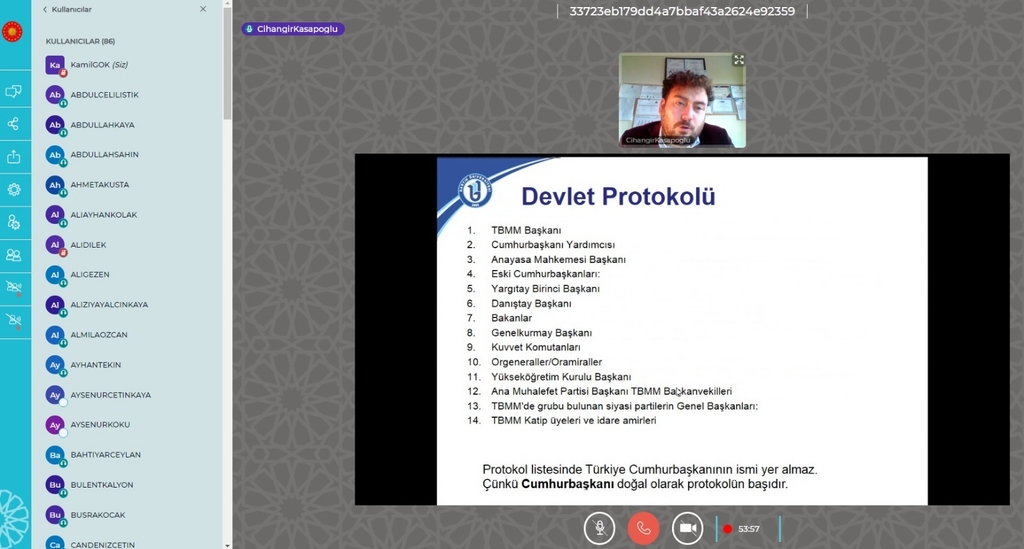Select user BAHTIYARCEYLAN in the list
The height and width of the screenshot is (549, 1024).
(x=105, y=455)
